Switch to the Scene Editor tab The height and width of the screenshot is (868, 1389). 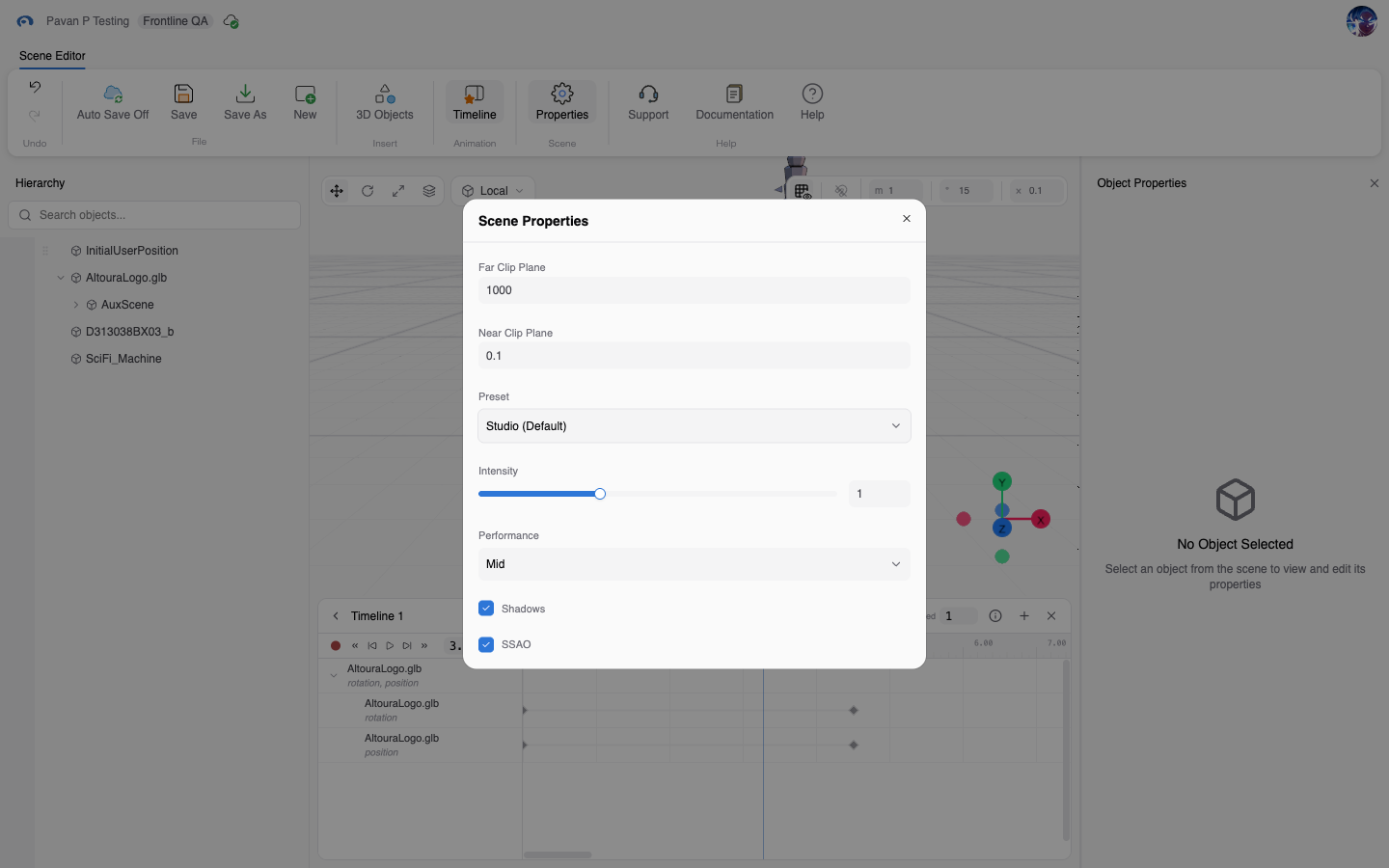pos(52,56)
